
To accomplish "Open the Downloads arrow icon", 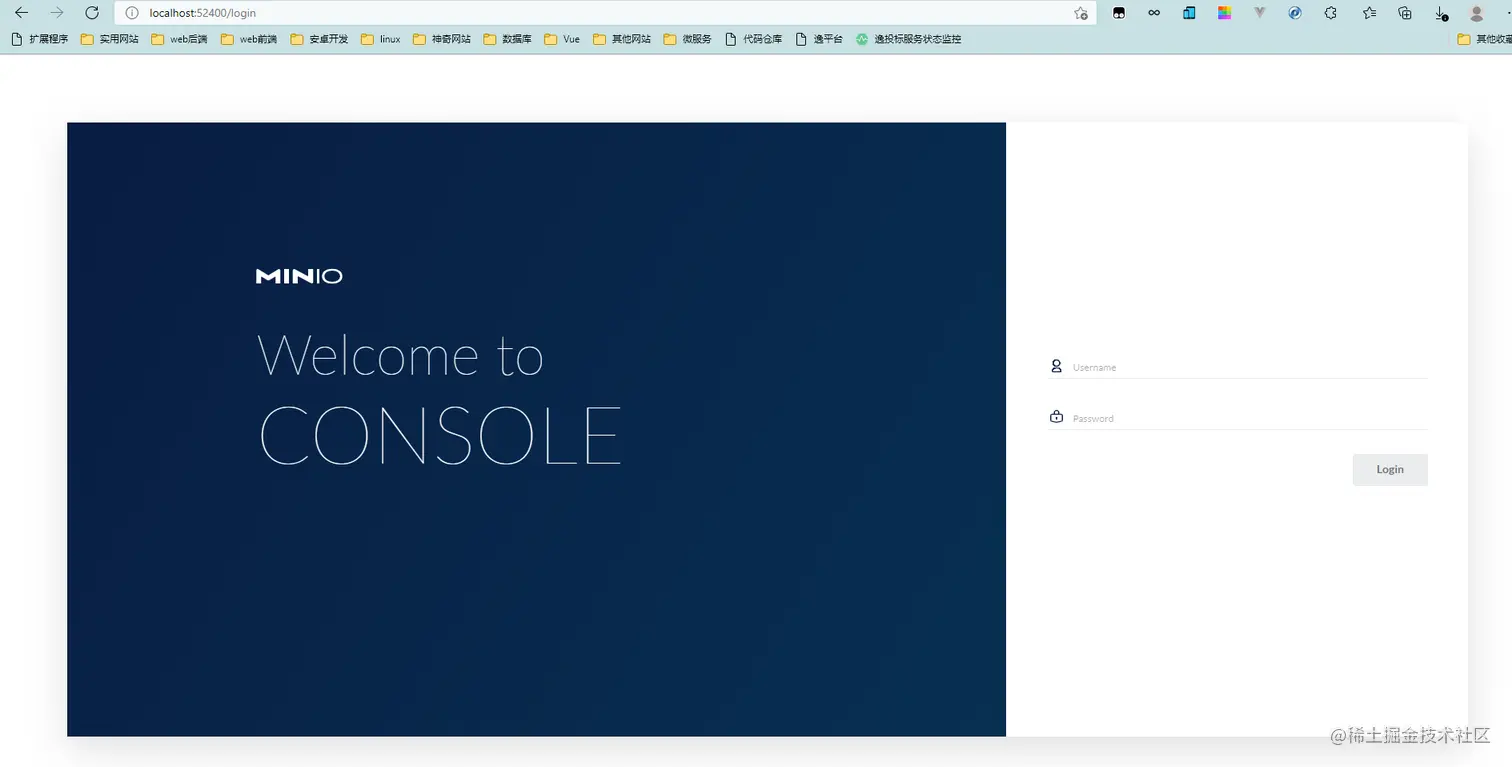I will [1441, 13].
